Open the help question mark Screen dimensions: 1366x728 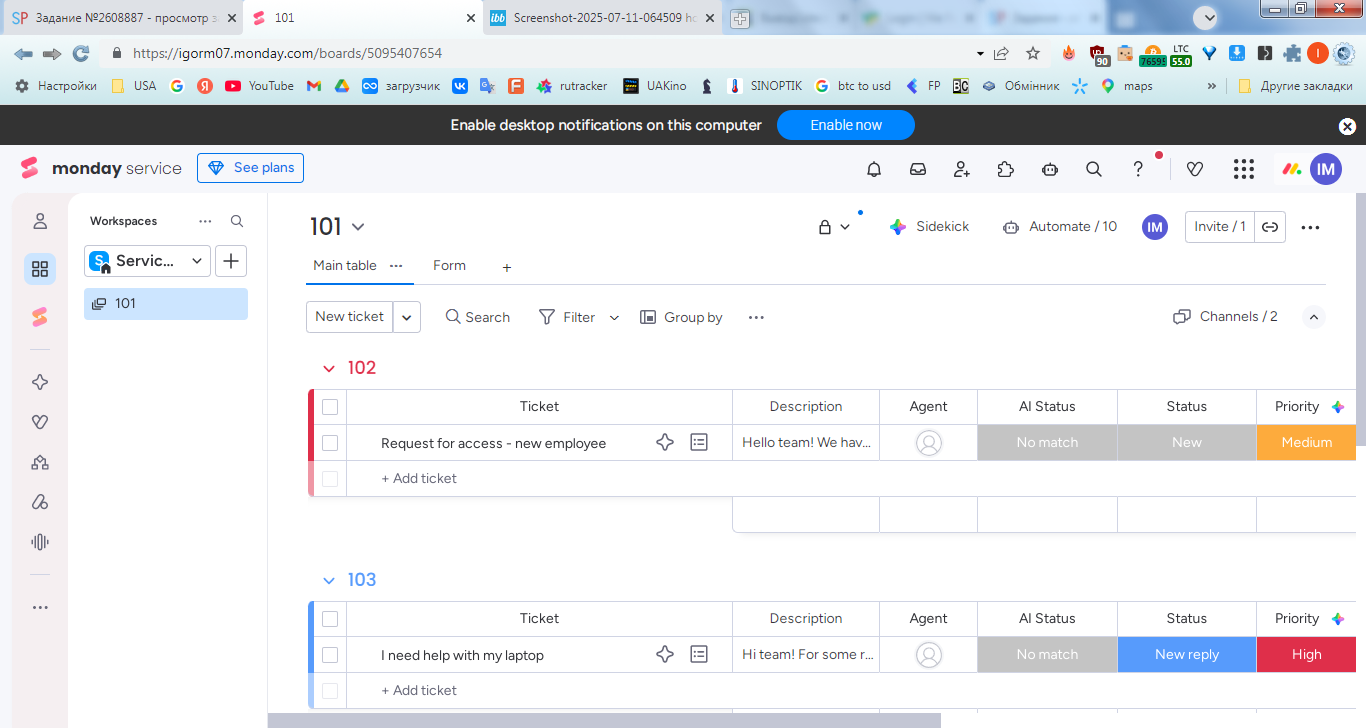click(x=1138, y=169)
